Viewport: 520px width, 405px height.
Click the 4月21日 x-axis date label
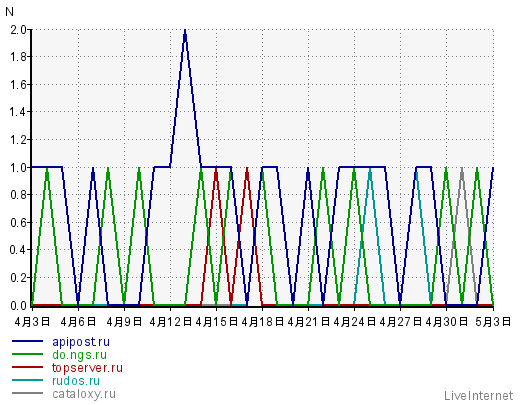(x=308, y=322)
